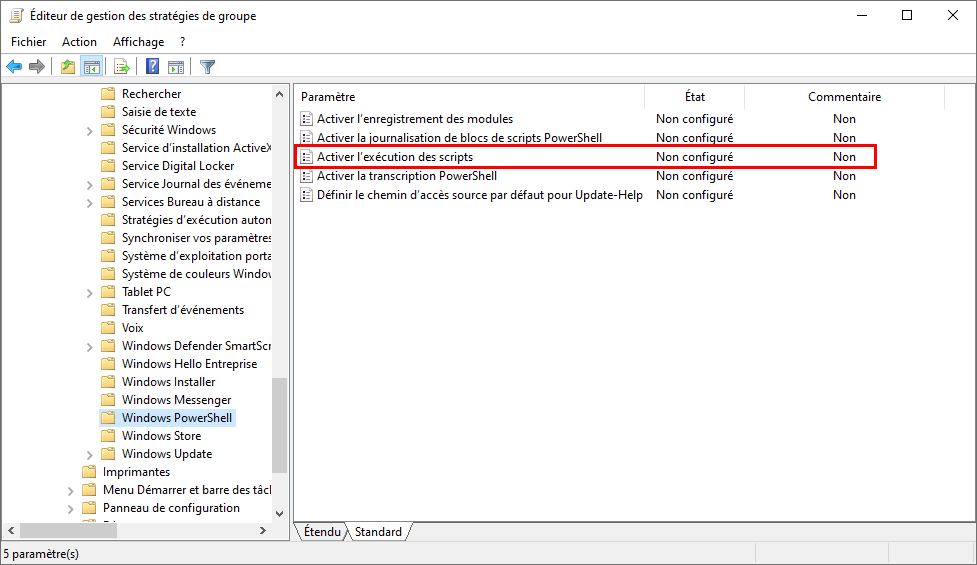
Task: Switch to the Standard tab
Action: click(378, 532)
